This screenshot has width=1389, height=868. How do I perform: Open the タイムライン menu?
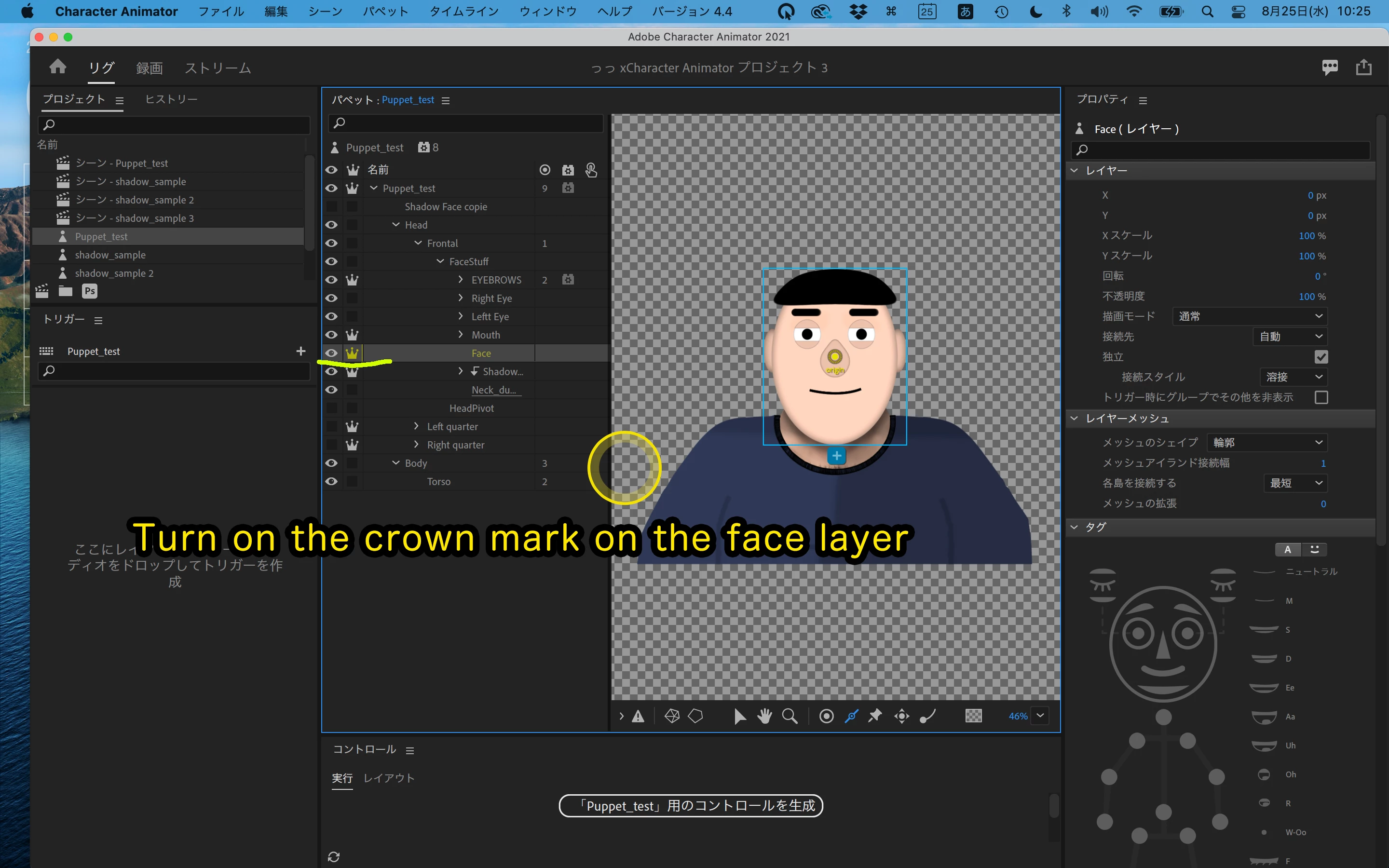click(x=464, y=12)
